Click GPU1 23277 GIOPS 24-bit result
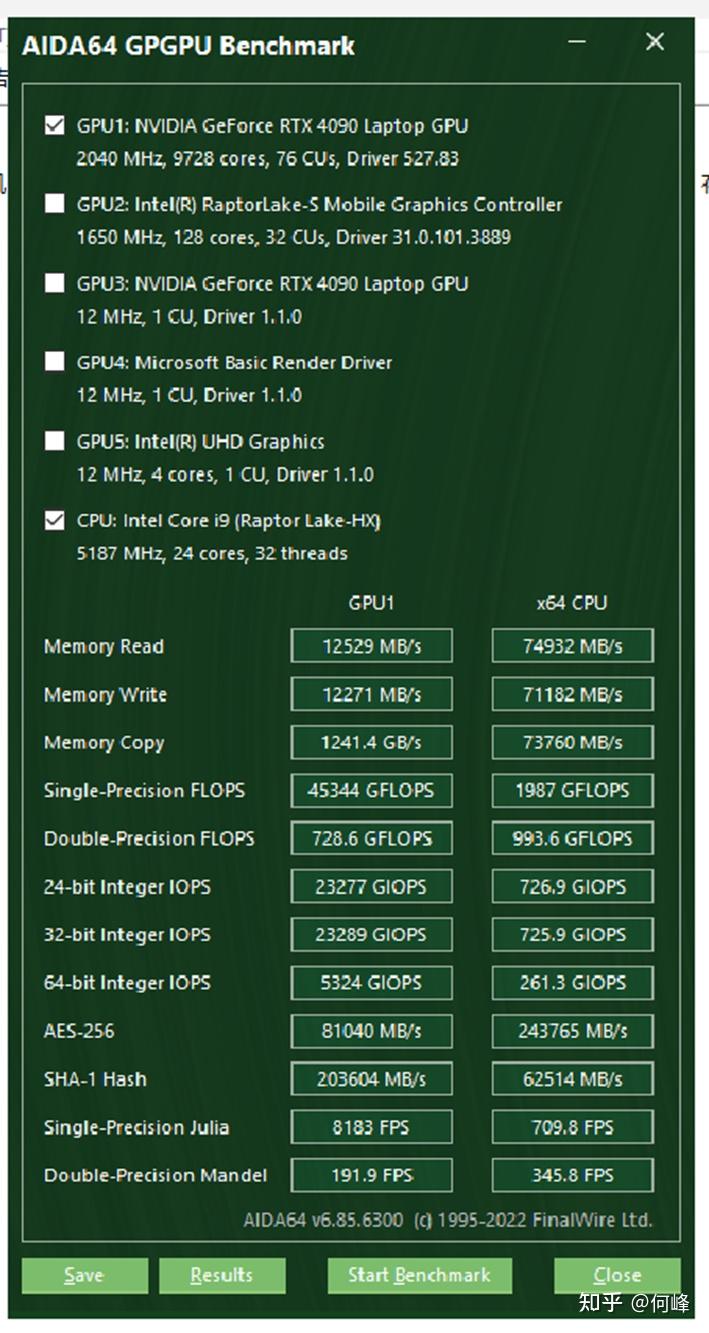709x1333 pixels. coord(372,886)
